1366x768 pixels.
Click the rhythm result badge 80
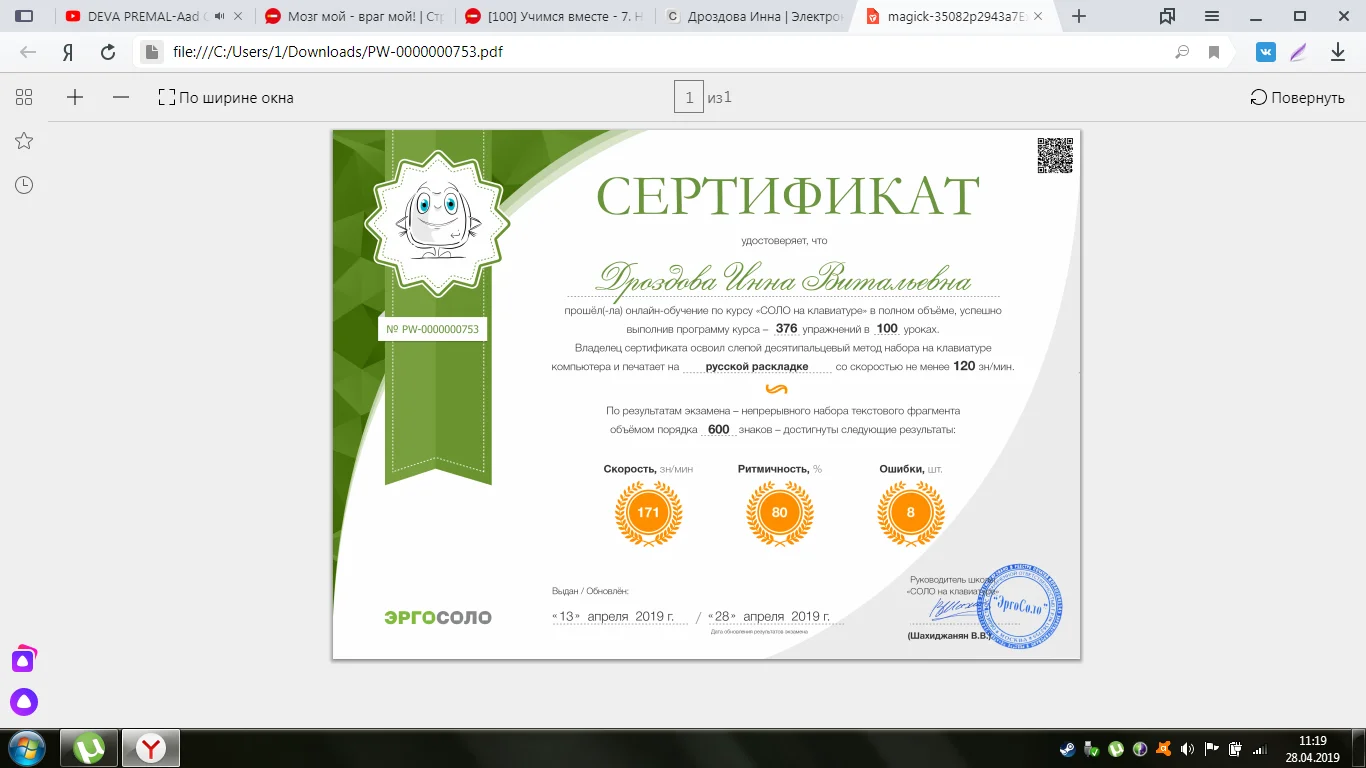[780, 513]
